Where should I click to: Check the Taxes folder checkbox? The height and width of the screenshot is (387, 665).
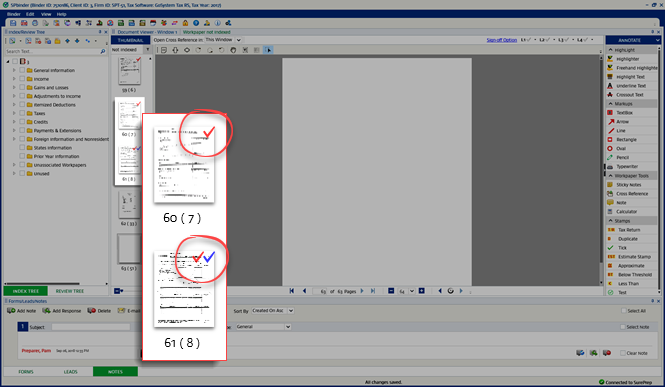click(22, 113)
